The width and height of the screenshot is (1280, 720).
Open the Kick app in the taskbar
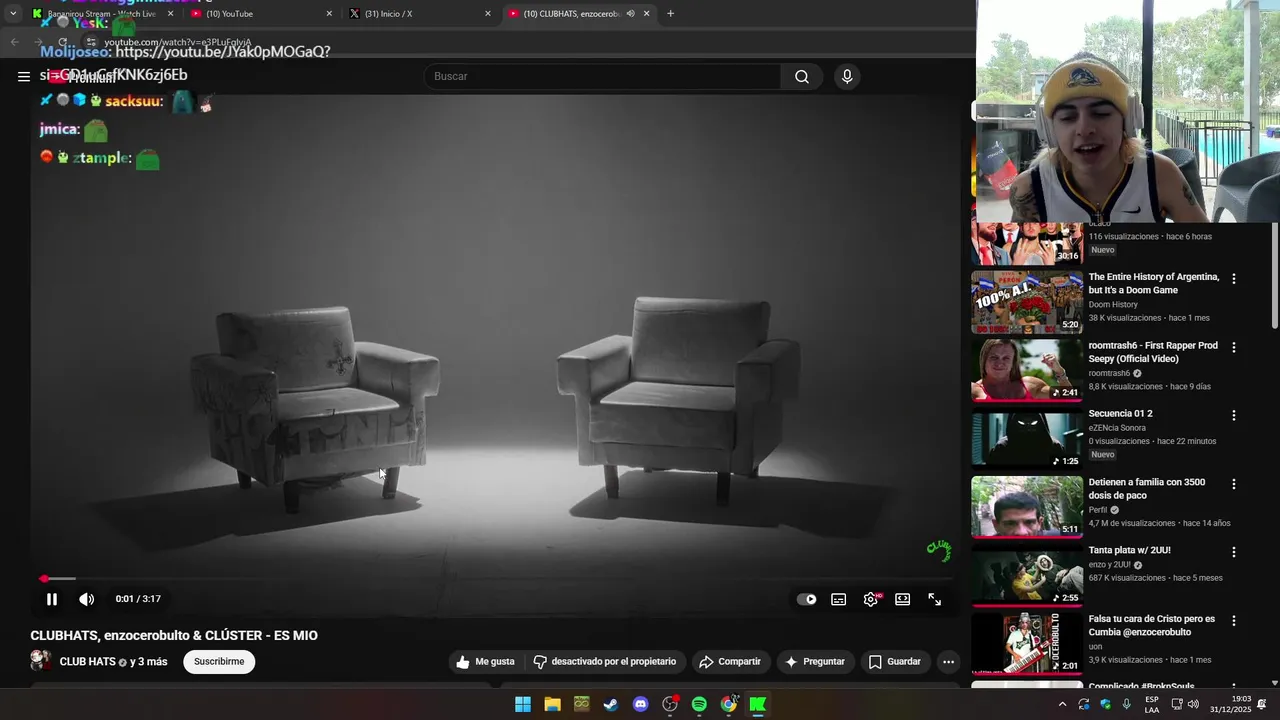pos(758,704)
